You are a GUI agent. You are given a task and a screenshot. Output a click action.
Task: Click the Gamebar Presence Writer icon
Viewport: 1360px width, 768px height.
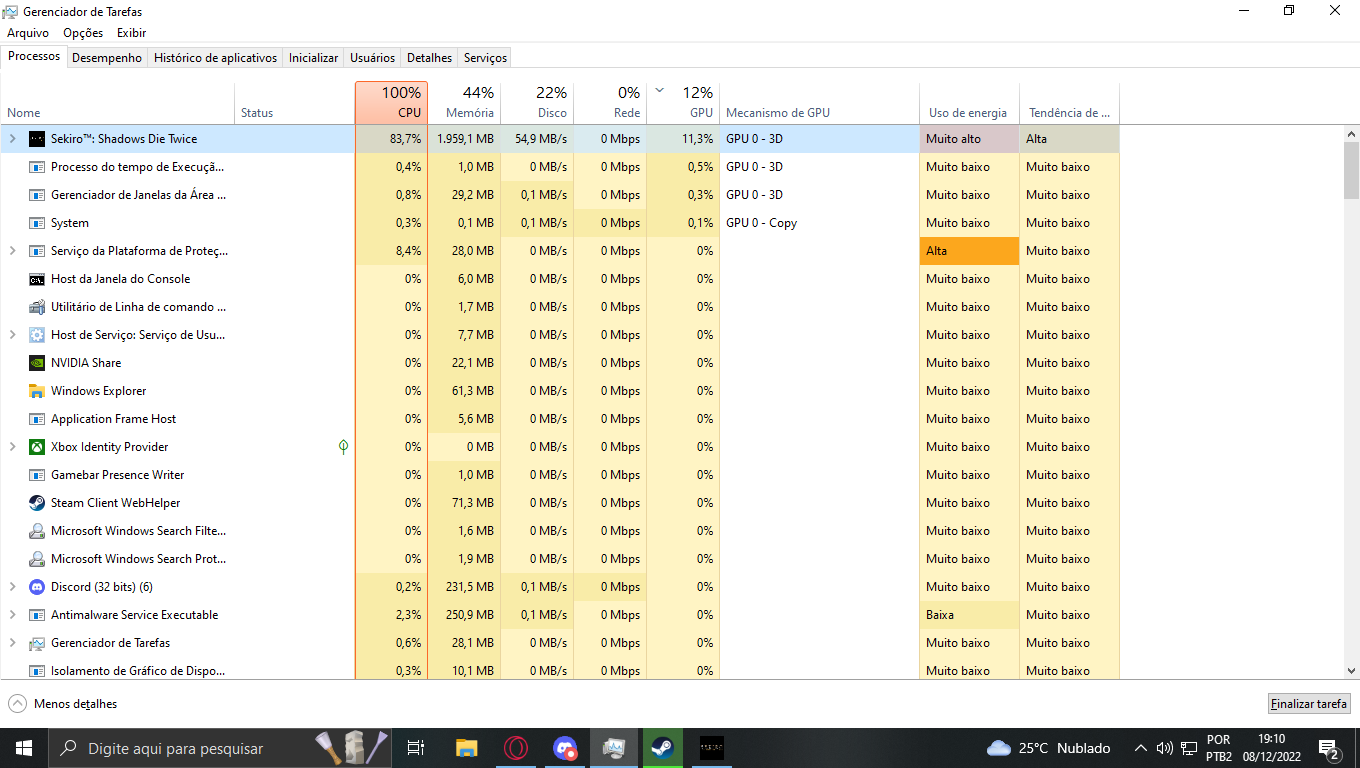37,475
